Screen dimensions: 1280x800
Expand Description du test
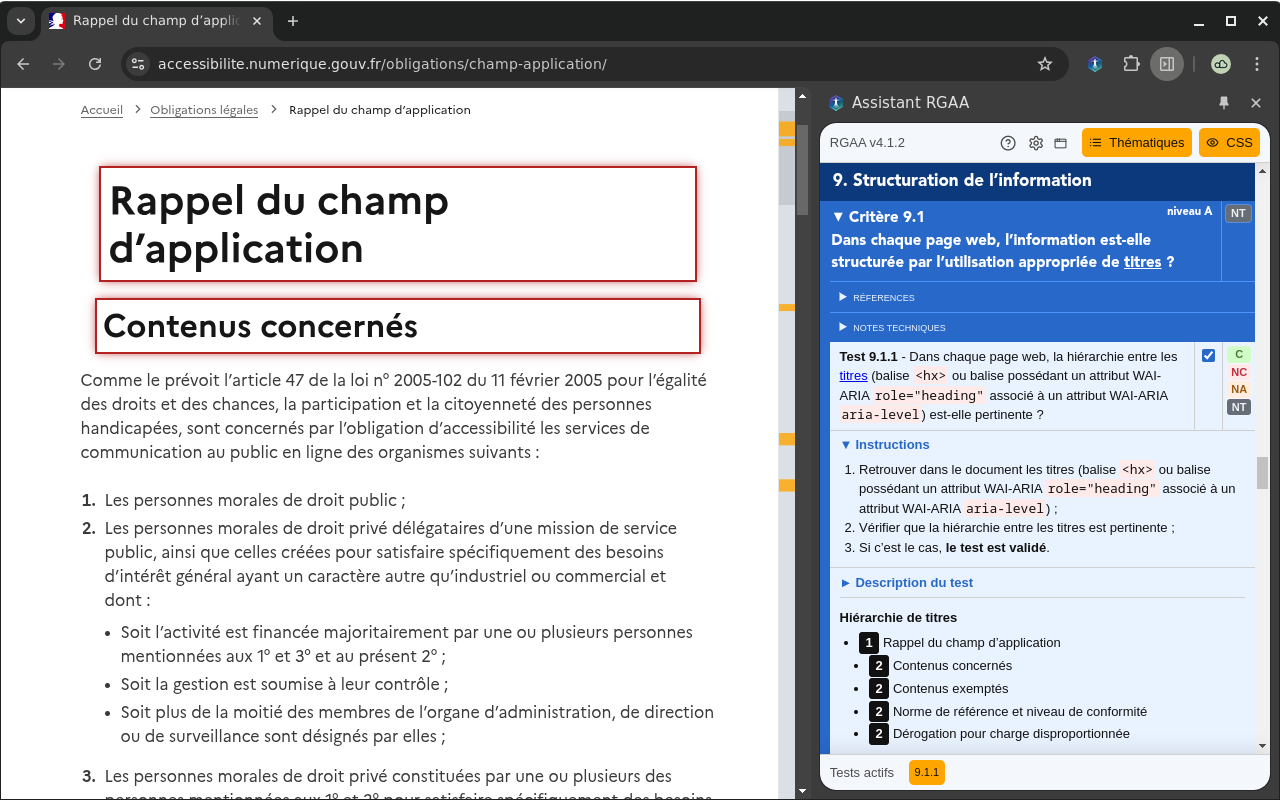(906, 583)
